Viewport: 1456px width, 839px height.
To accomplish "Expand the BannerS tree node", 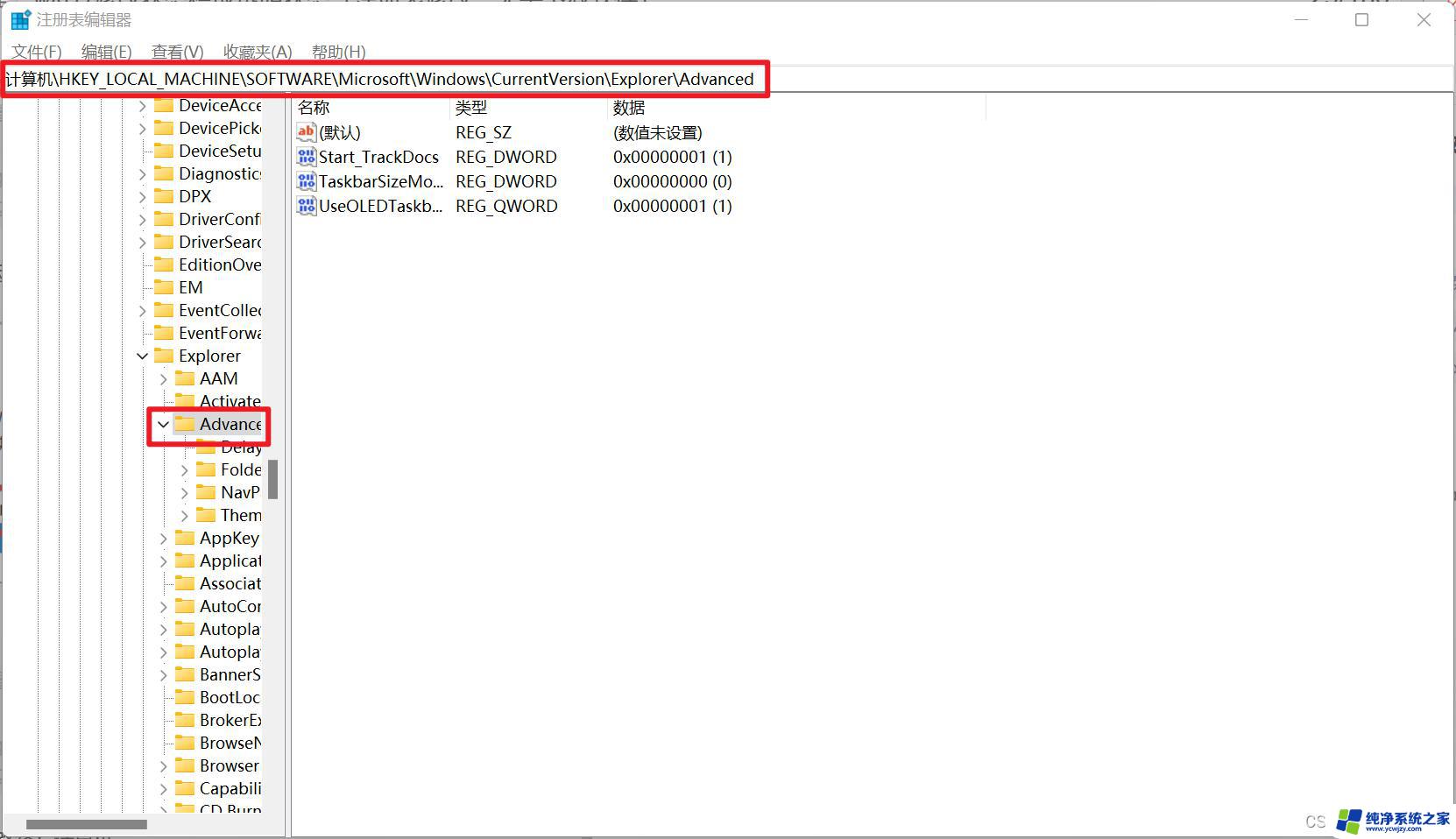I will [163, 675].
